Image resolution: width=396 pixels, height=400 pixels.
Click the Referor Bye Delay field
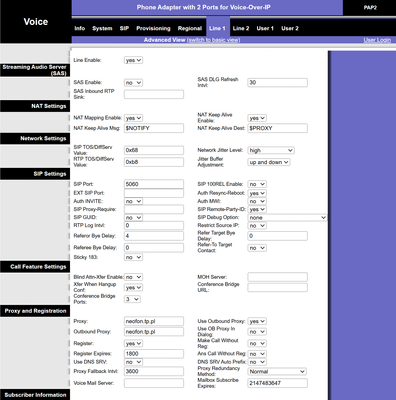point(154,236)
